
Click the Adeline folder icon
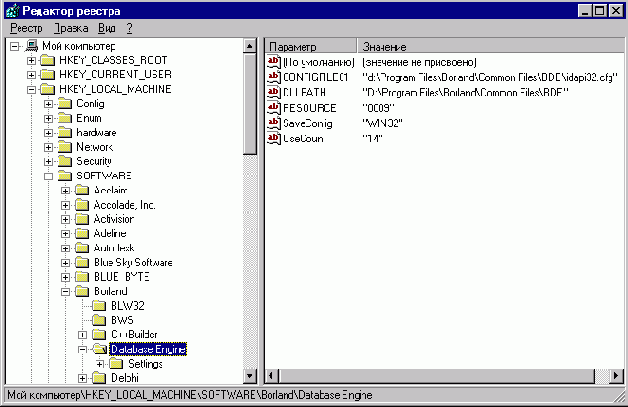82,234
